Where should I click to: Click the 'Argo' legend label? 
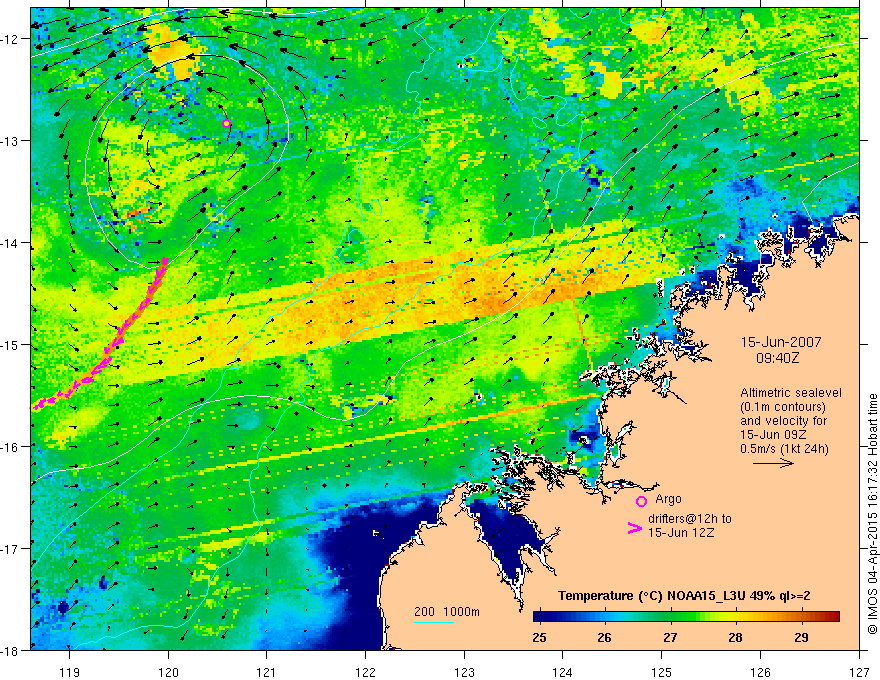point(668,499)
